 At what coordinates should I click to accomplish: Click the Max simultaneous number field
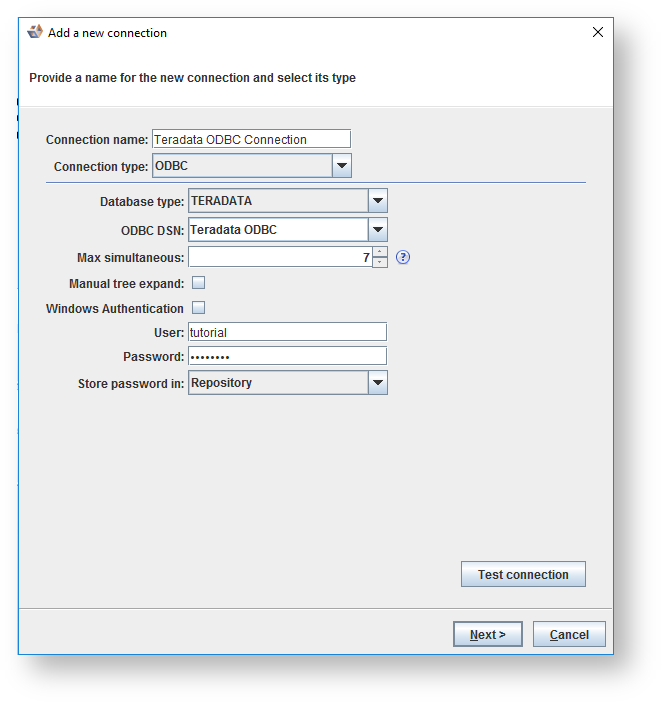click(279, 257)
